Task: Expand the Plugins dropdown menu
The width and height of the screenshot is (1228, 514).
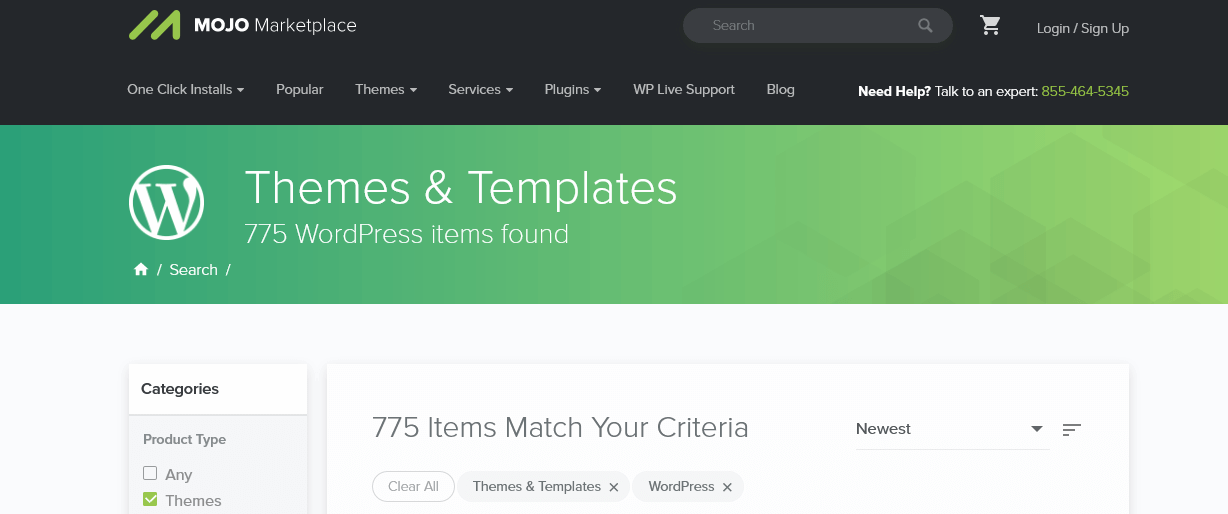Action: [x=573, y=89]
